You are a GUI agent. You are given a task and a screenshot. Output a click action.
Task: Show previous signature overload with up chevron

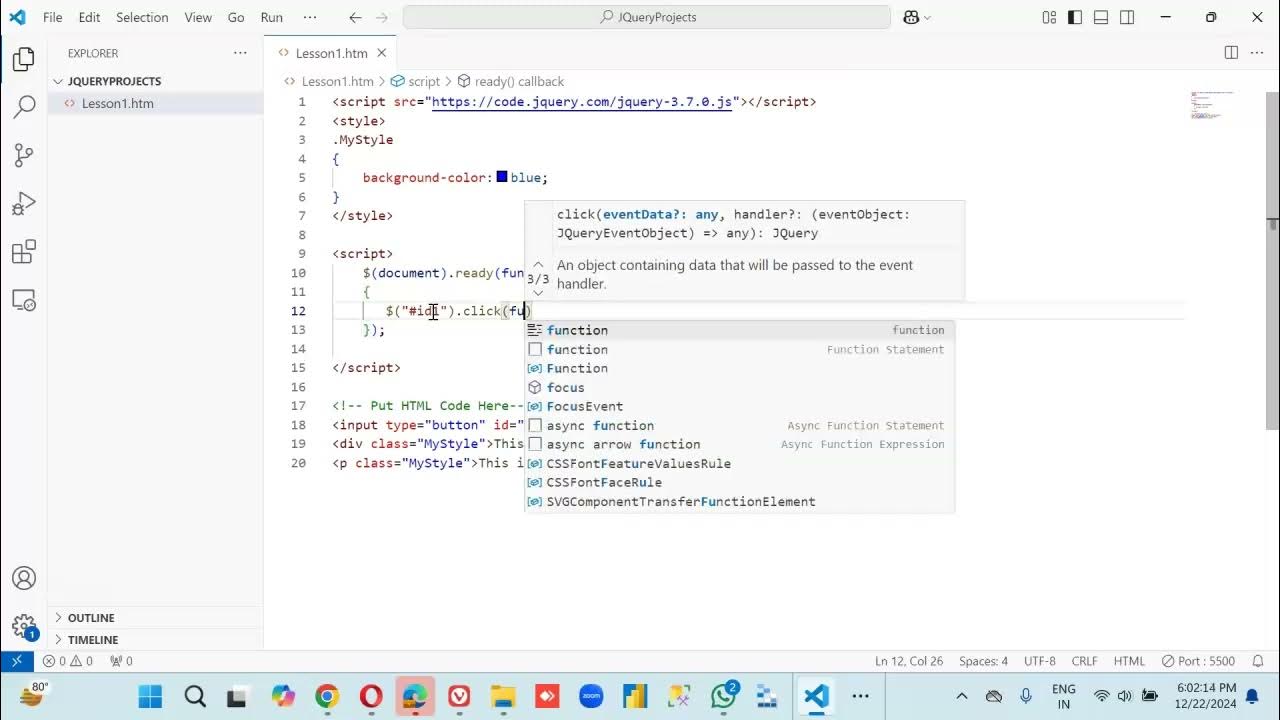click(538, 265)
